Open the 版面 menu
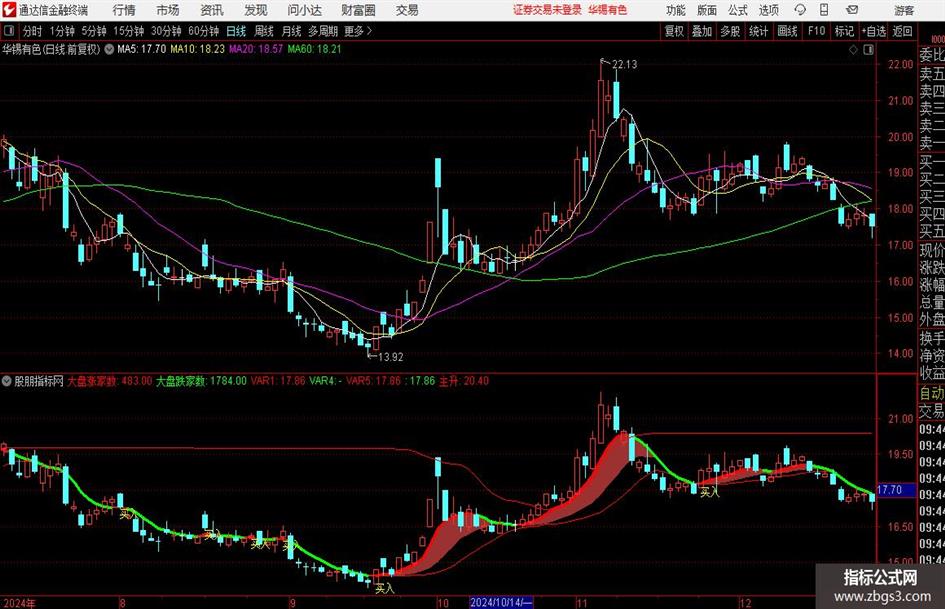 pyautogui.click(x=706, y=10)
